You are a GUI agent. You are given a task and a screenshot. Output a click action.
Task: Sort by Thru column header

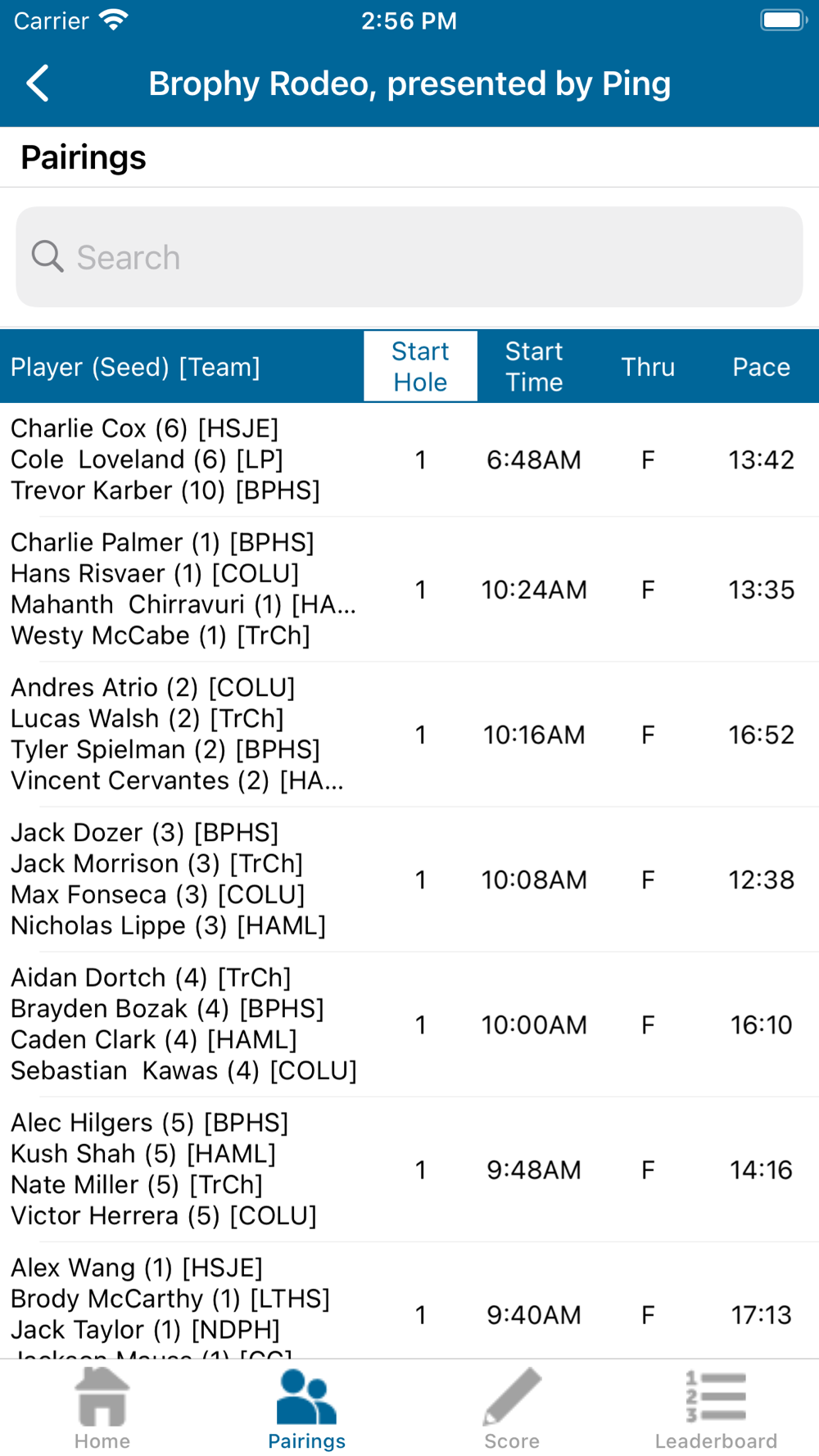tap(648, 366)
